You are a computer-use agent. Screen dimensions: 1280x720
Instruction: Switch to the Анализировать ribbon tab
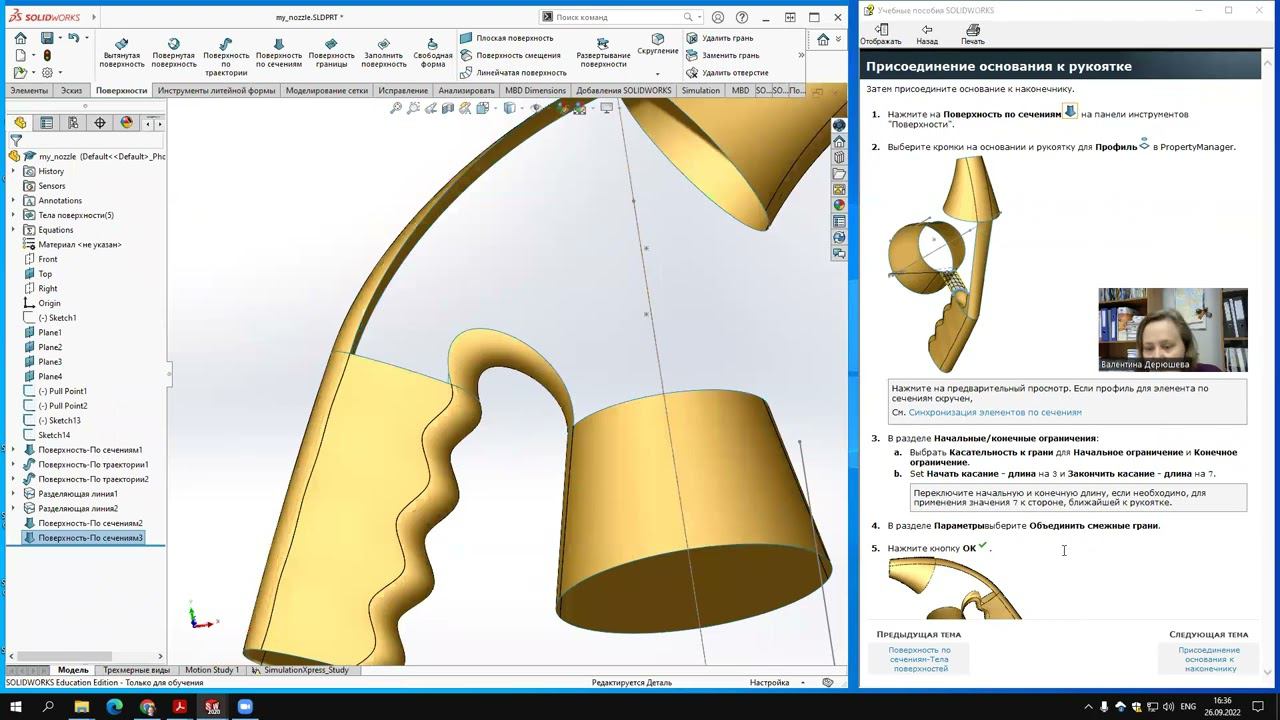point(467,90)
